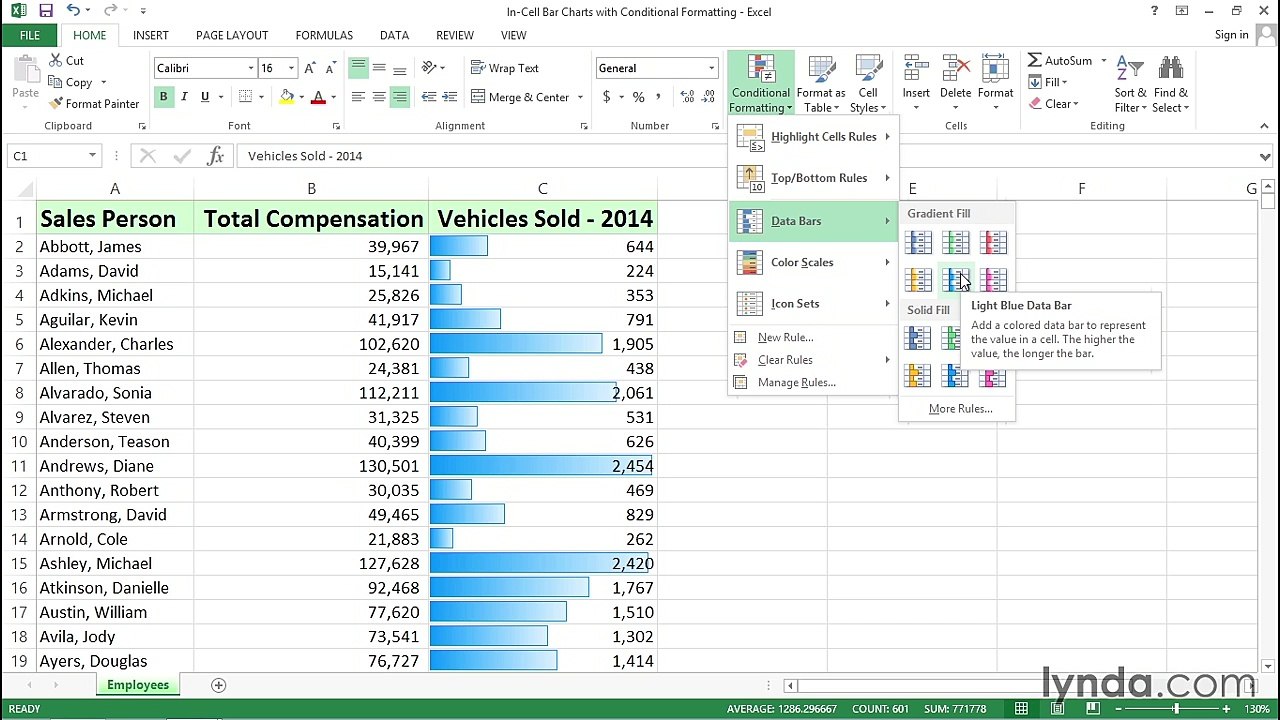Click the comma style icon
Image resolution: width=1280 pixels, height=720 pixels.
(660, 97)
